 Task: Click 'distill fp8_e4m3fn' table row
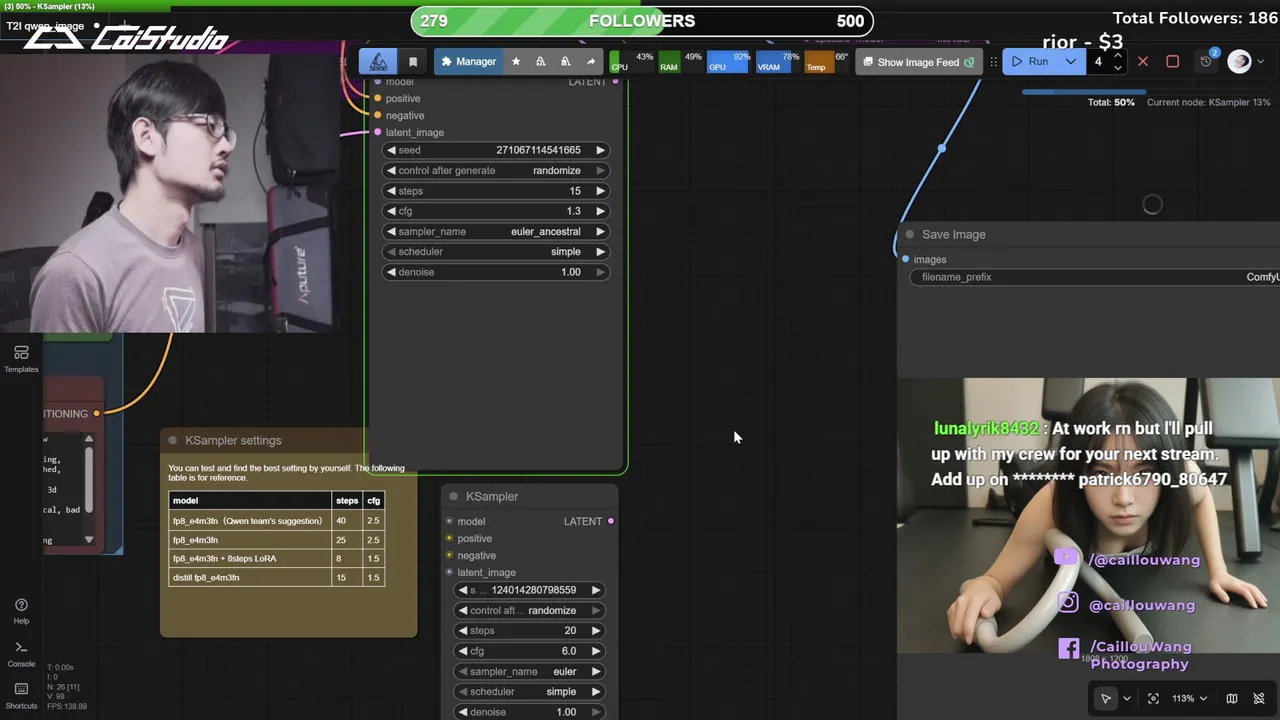point(276,577)
